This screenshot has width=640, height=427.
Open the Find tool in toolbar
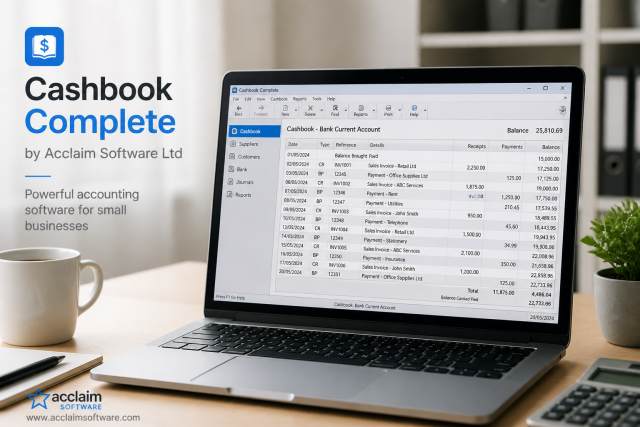click(335, 108)
